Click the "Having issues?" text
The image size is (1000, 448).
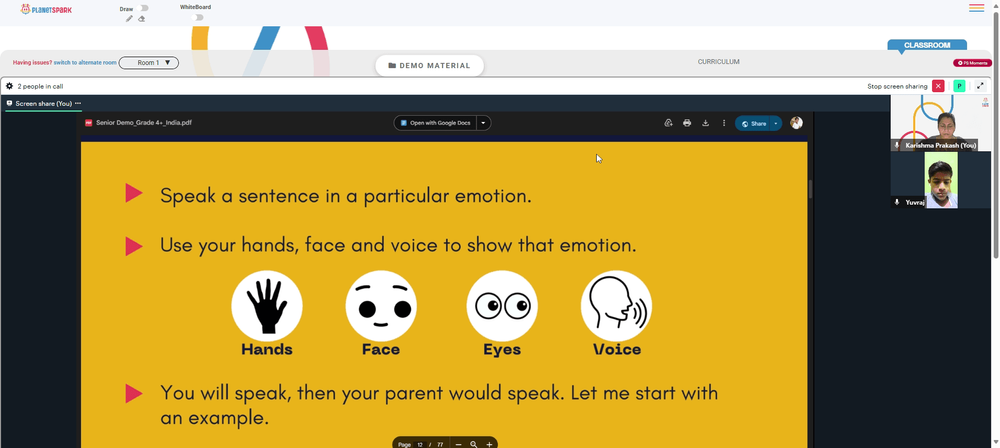(33, 63)
